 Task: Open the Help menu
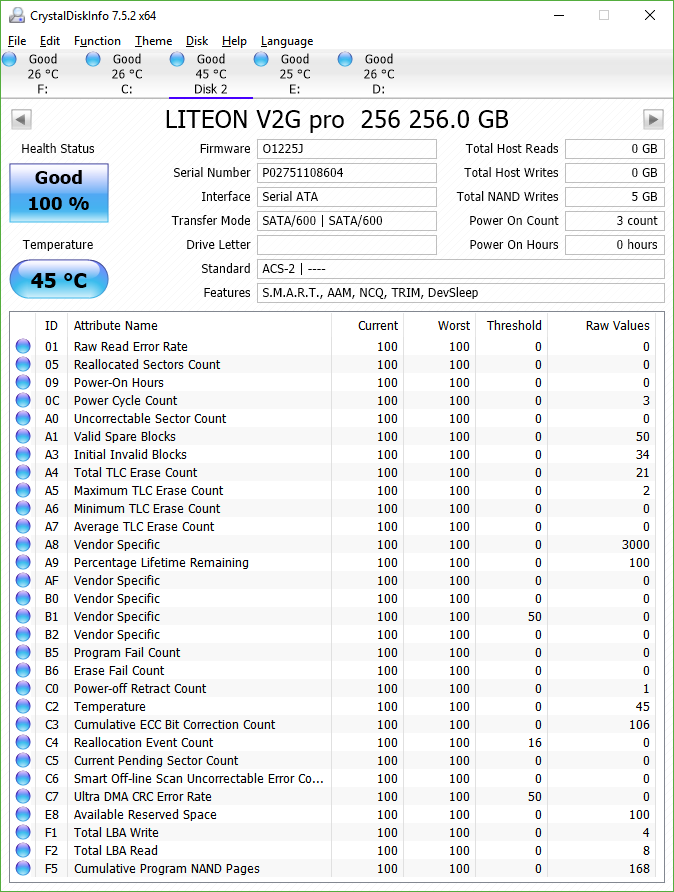(x=234, y=41)
